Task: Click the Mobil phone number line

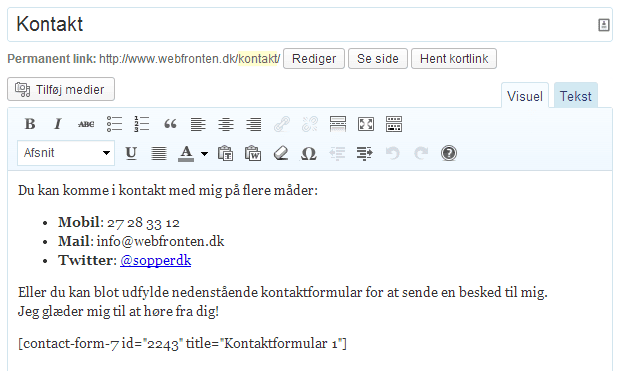Action: (x=119, y=222)
